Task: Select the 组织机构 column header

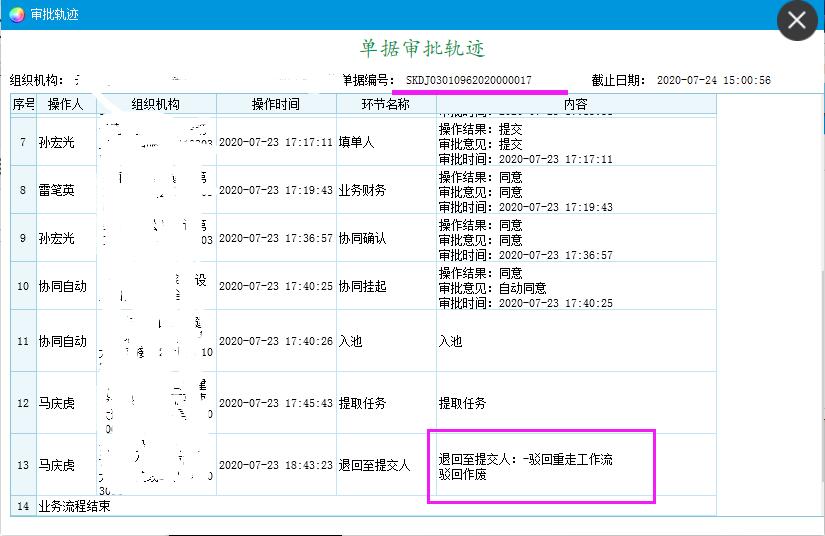Action: pyautogui.click(x=155, y=104)
